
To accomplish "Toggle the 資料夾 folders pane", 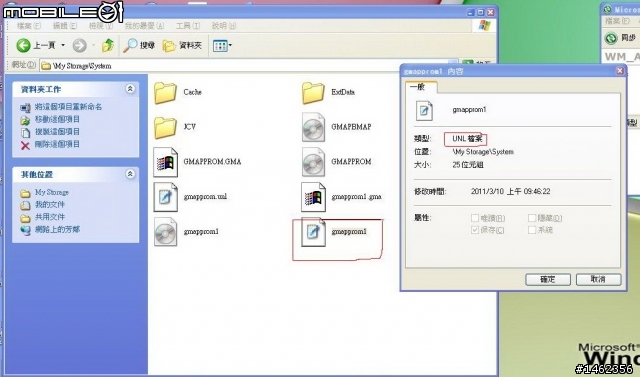I will pyautogui.click(x=182, y=45).
